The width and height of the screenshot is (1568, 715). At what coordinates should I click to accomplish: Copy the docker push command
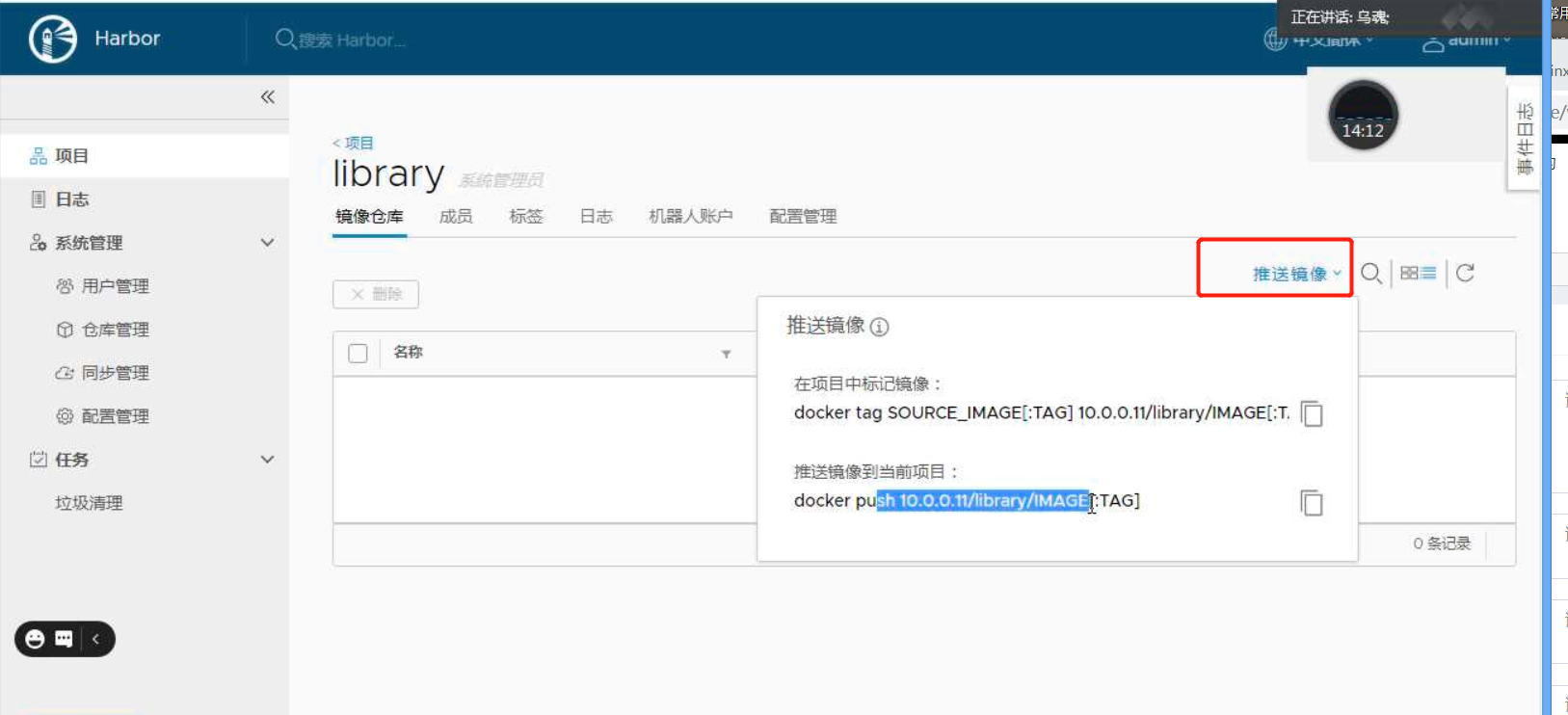coord(1312,503)
